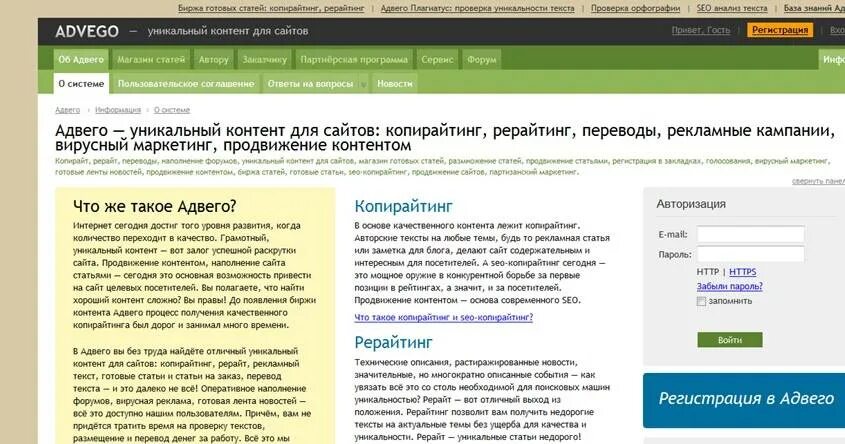Tick the 'запомнить' checkbox
The width and height of the screenshot is (845, 444).
pos(701,301)
